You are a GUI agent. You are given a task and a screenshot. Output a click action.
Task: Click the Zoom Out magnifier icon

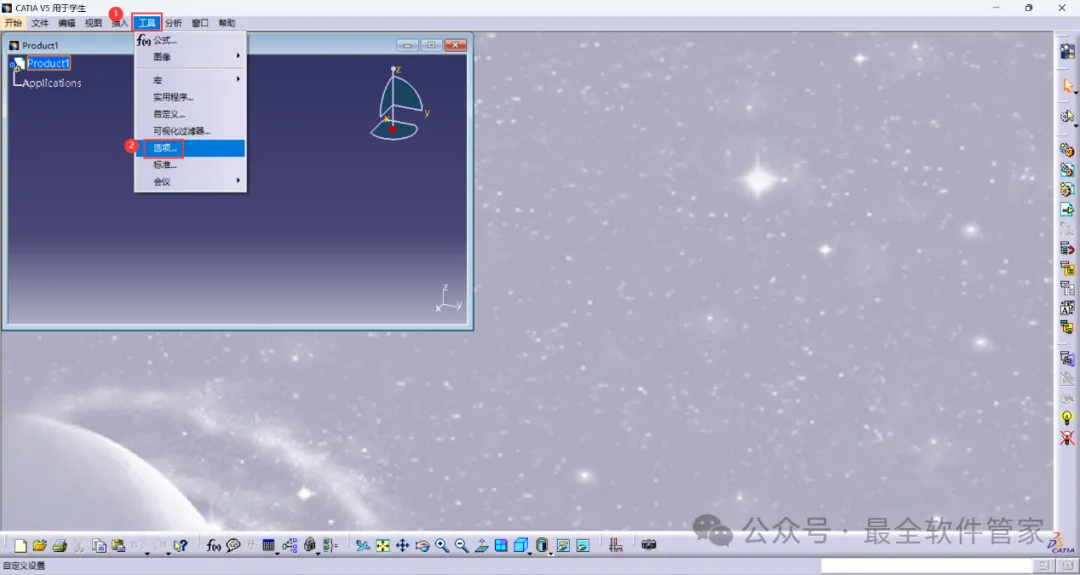(x=462, y=546)
